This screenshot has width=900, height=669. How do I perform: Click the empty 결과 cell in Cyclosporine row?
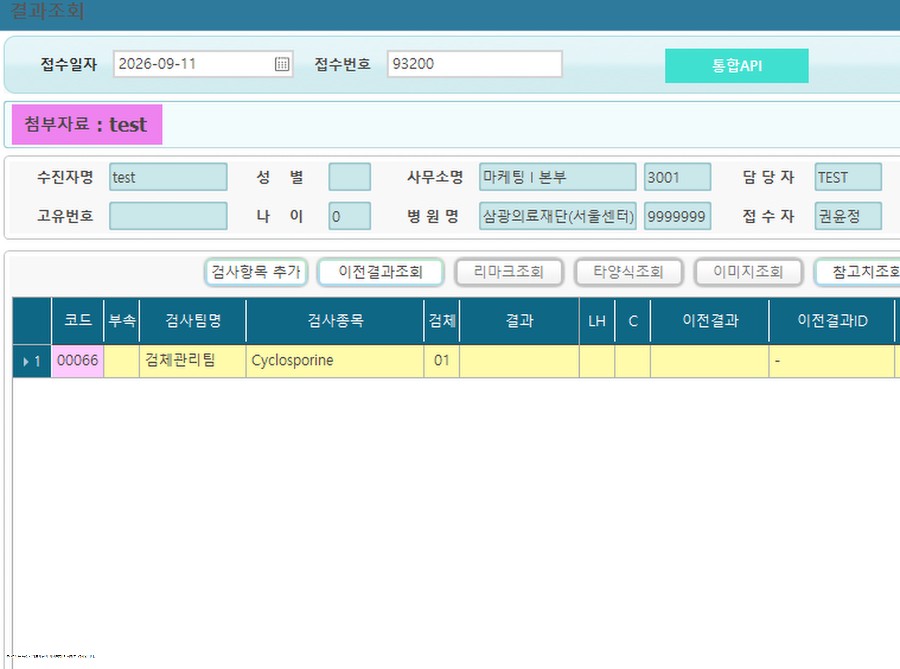[519, 361]
